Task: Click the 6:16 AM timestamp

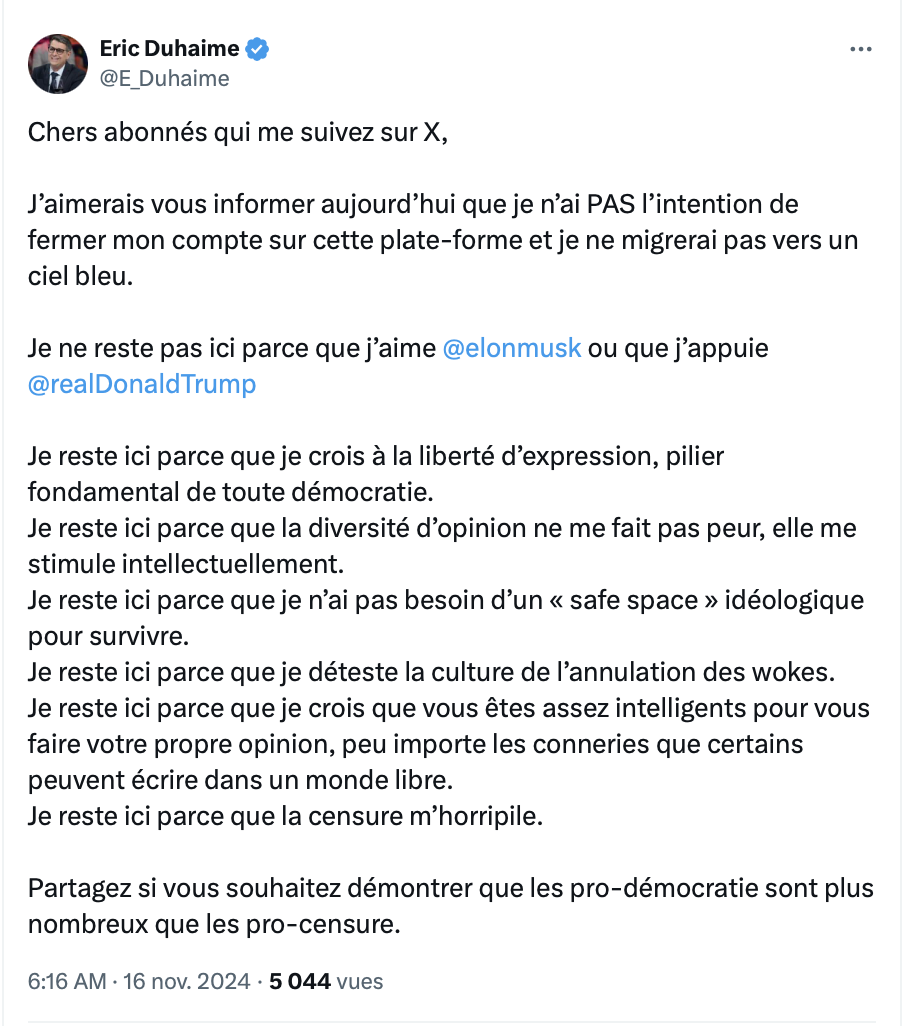Action: point(67,981)
